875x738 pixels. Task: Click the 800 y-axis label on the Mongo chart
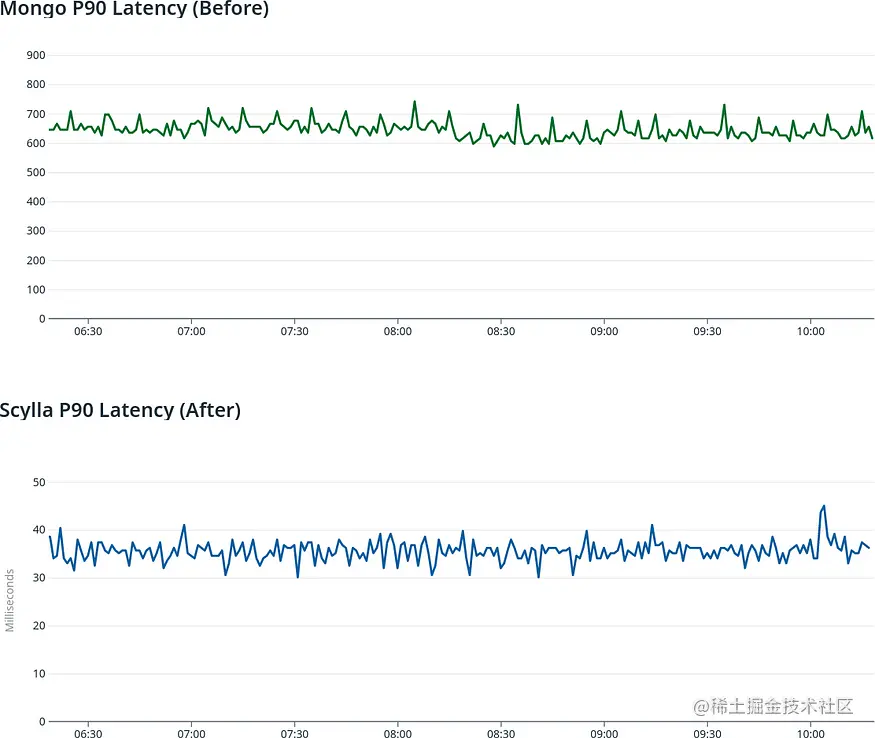36,84
